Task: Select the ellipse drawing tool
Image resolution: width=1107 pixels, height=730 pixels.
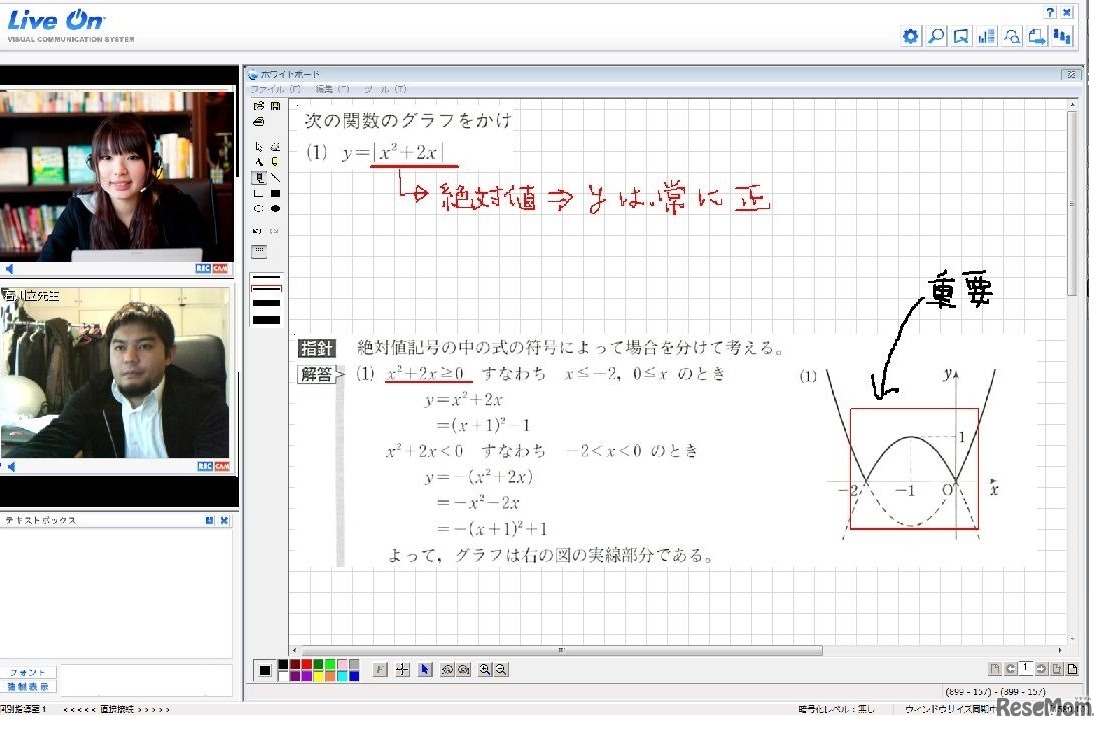Action: tap(258, 207)
